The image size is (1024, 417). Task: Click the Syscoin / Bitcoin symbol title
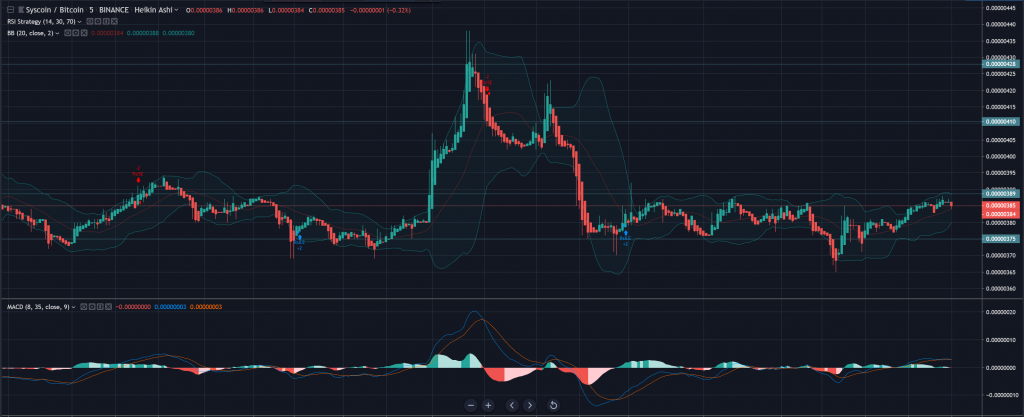point(55,10)
